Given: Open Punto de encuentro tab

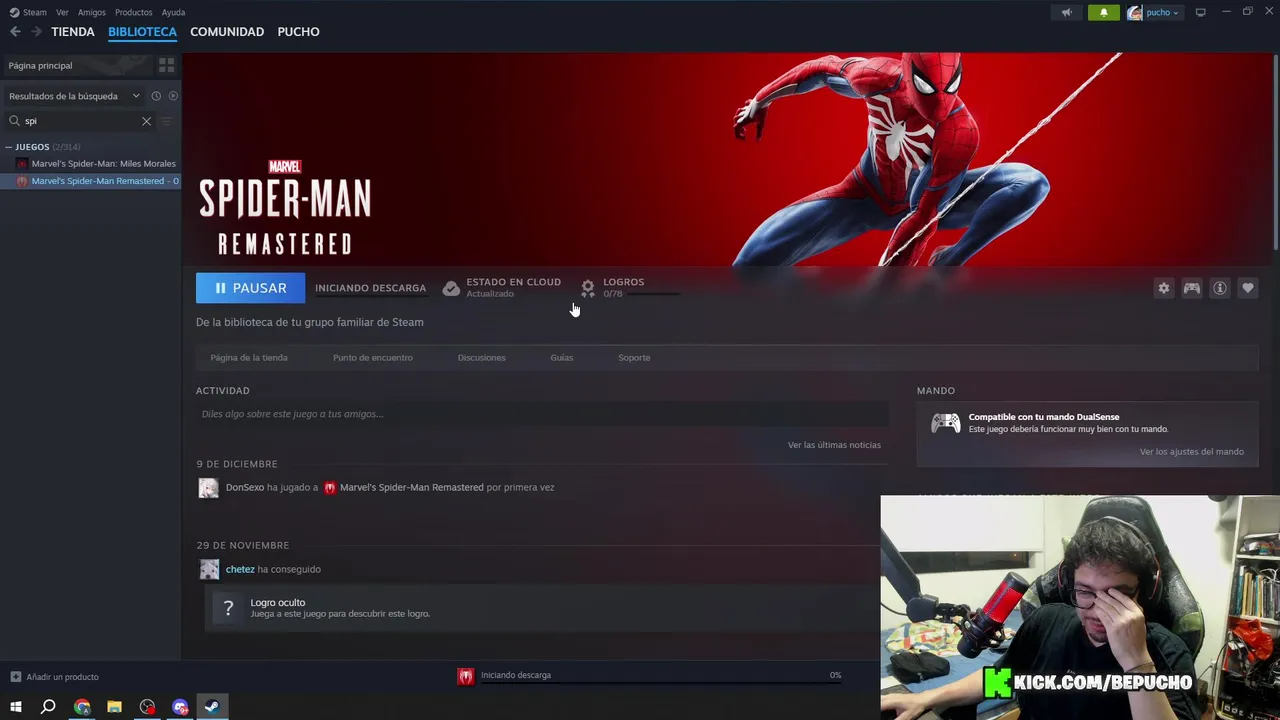Looking at the screenshot, I should point(373,358).
